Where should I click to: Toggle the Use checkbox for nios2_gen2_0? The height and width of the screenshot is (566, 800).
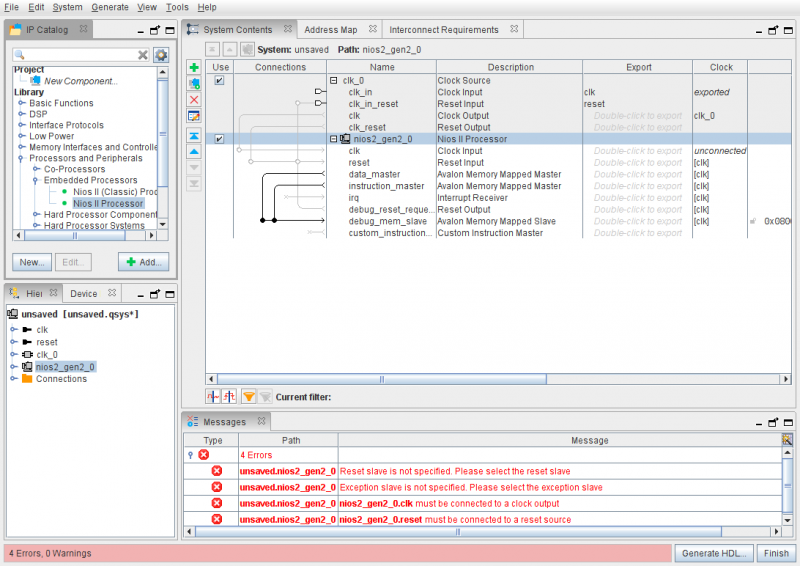(219, 139)
